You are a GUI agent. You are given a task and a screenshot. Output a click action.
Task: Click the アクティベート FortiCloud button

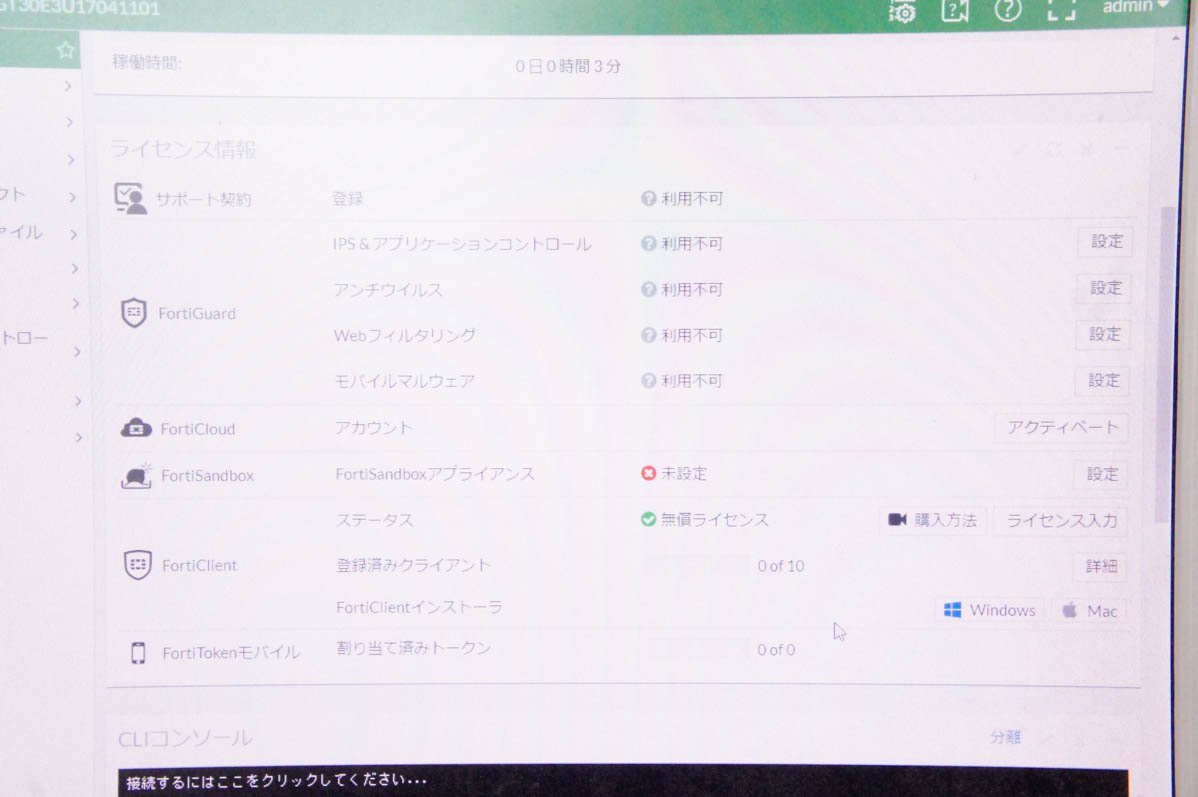pos(1062,427)
